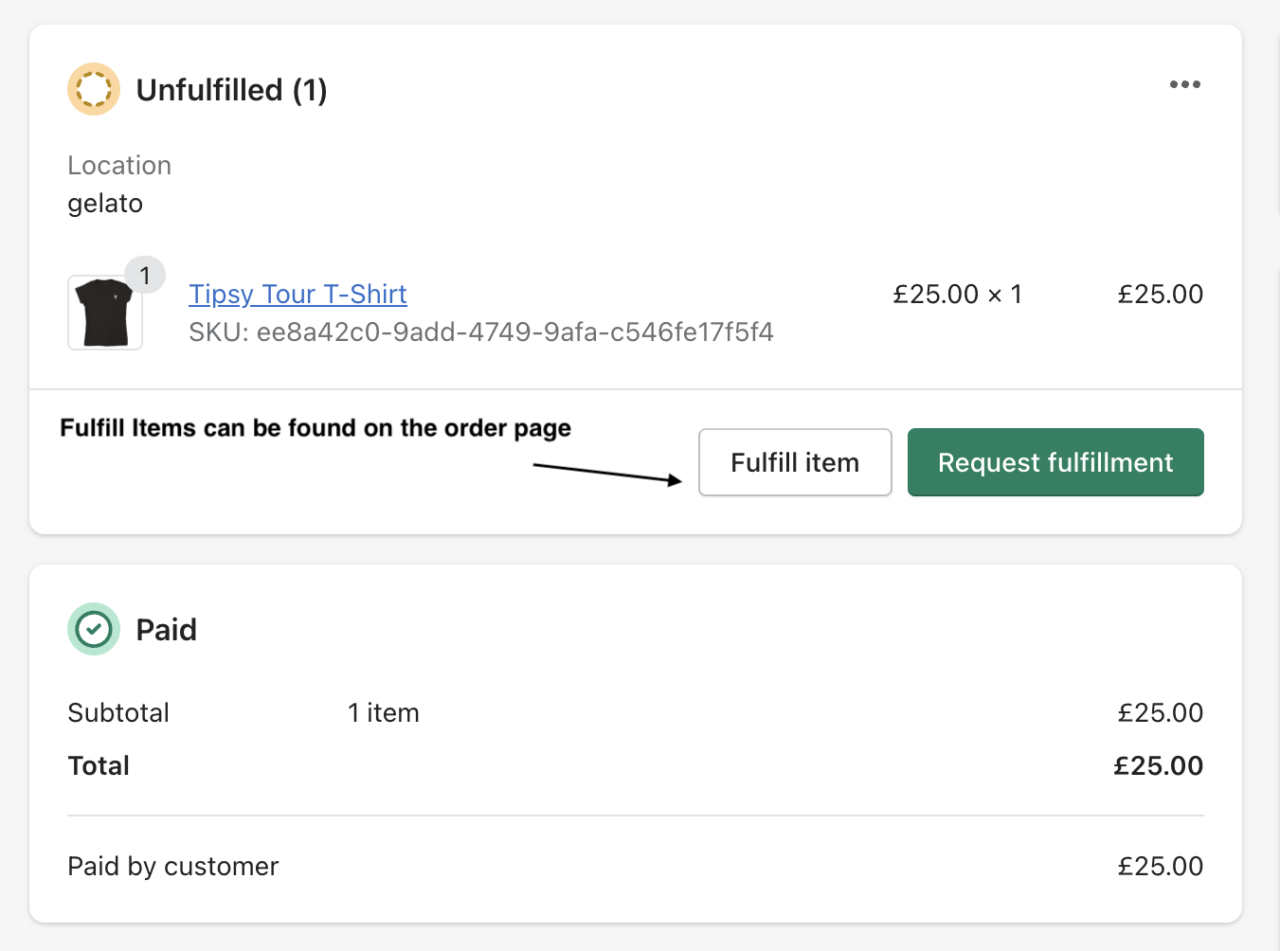The image size is (1280, 951).
Task: Click the black t-shirt product thumbnail
Action: [104, 311]
